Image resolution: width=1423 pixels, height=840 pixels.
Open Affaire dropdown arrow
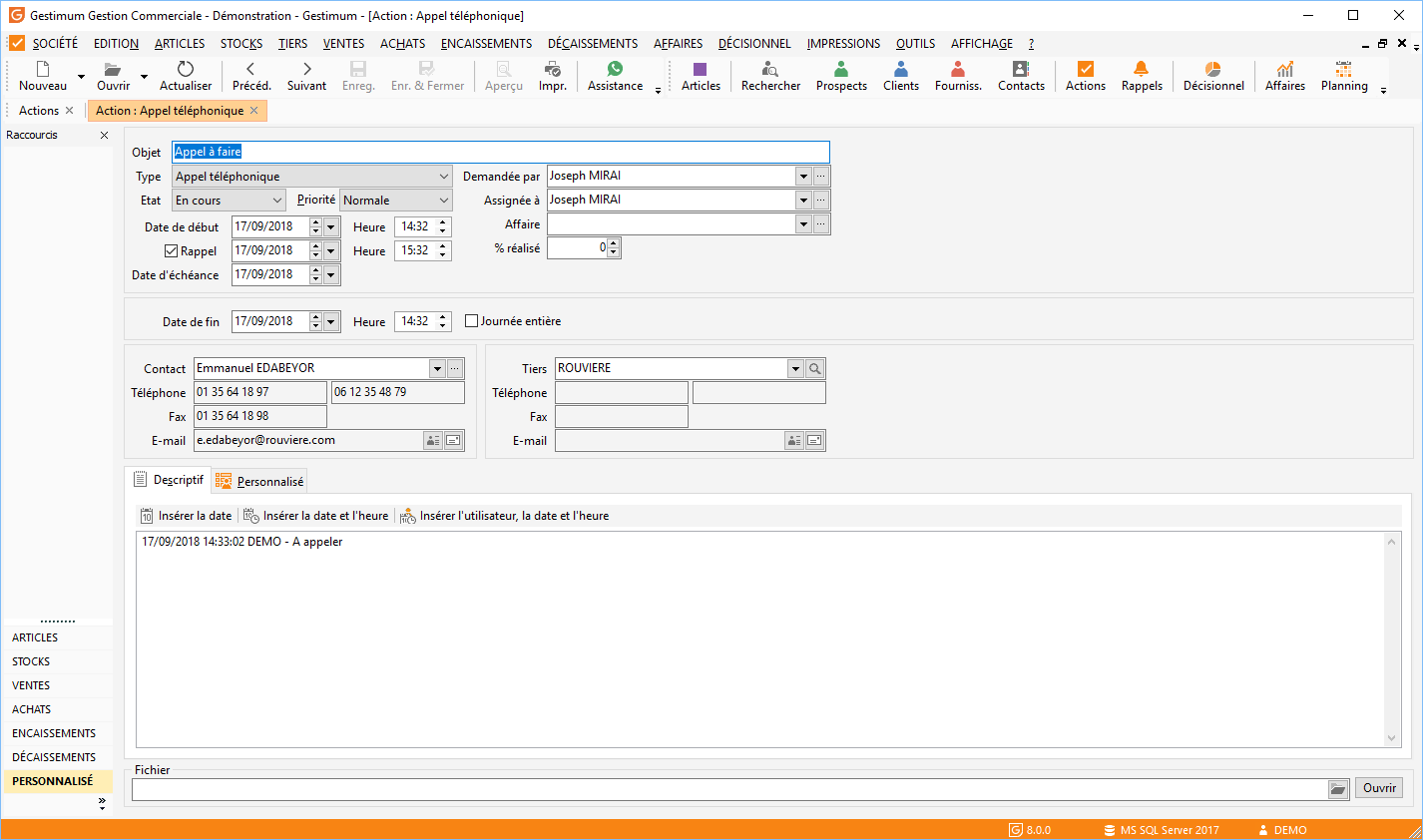tap(803, 224)
